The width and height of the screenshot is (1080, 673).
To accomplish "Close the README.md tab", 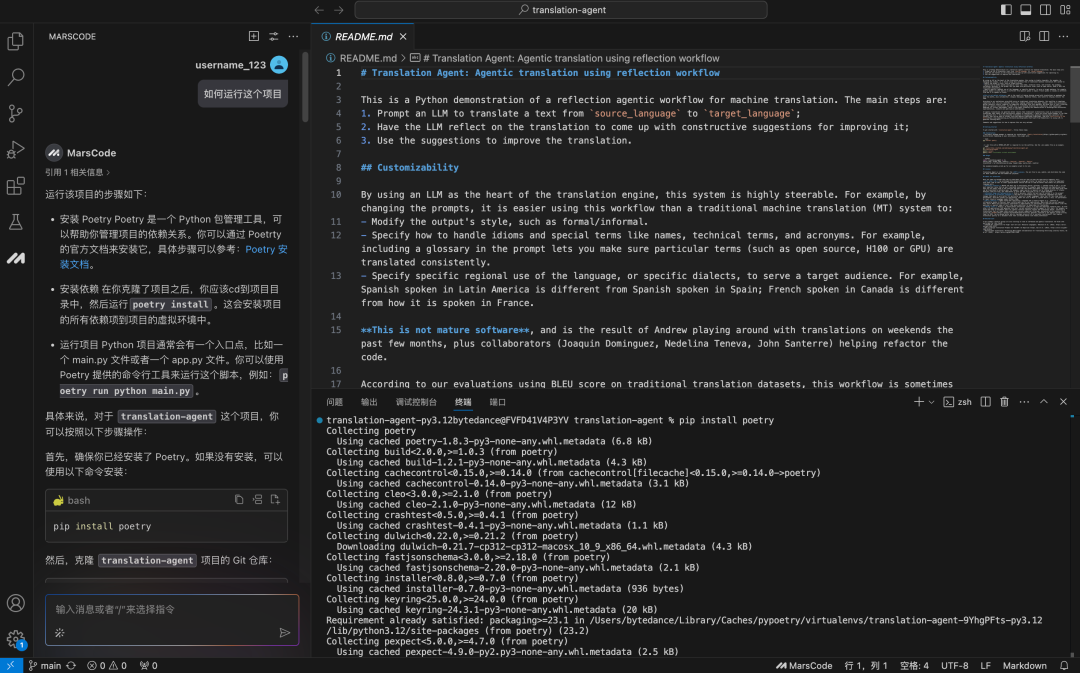I will [403, 37].
